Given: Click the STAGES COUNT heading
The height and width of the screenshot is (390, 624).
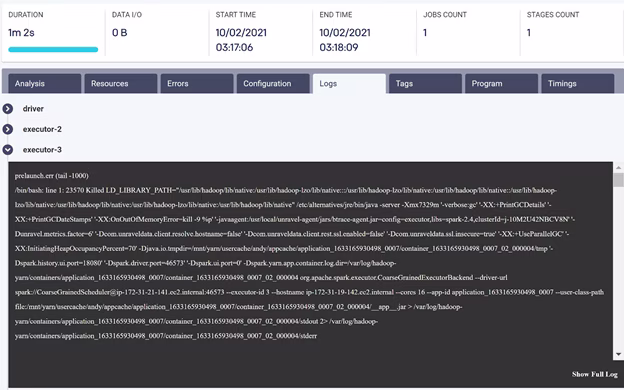Looking at the screenshot, I should pos(553,15).
